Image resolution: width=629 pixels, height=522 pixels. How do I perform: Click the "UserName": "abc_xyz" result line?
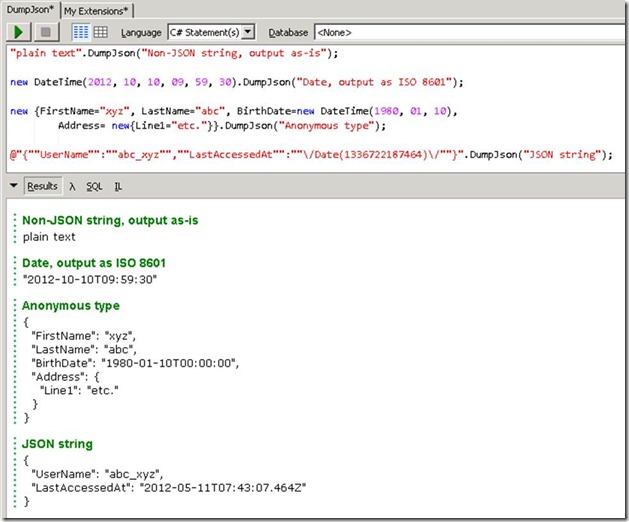pos(97,475)
